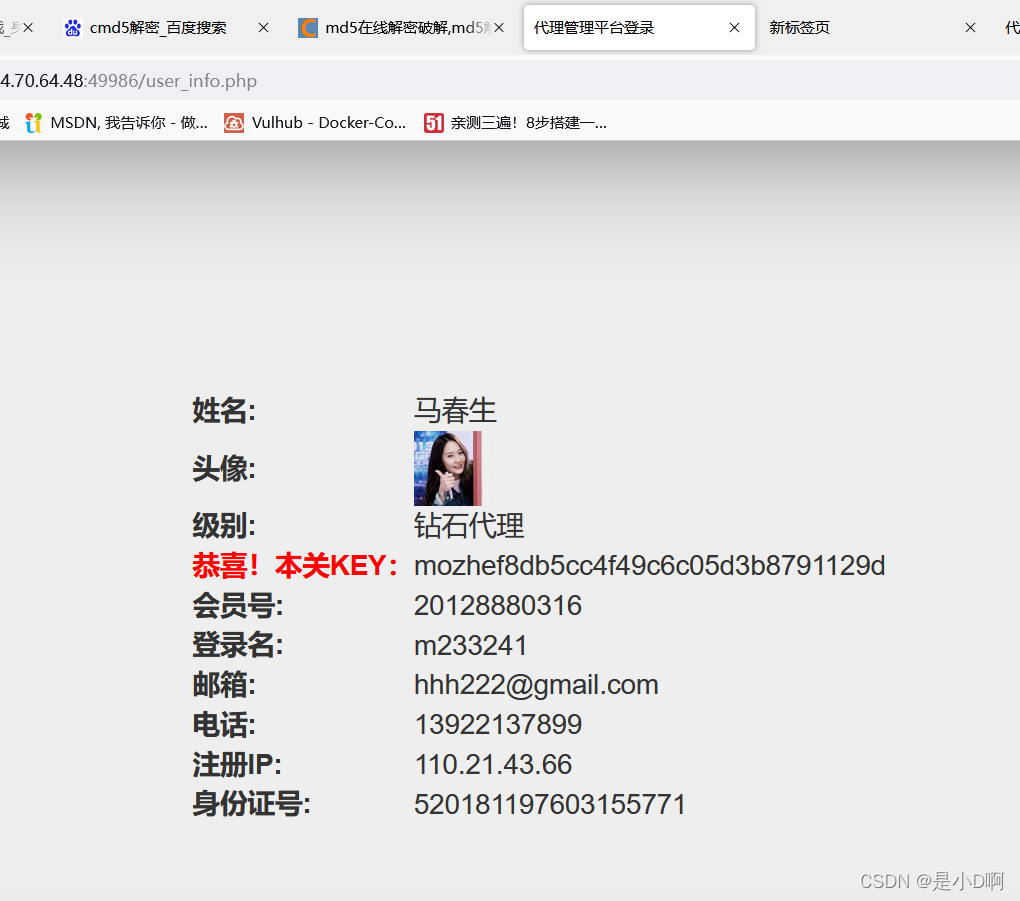Open the 亲测三遍！8步搭建 bookmark
The height and width of the screenshot is (901, 1020).
point(515,122)
